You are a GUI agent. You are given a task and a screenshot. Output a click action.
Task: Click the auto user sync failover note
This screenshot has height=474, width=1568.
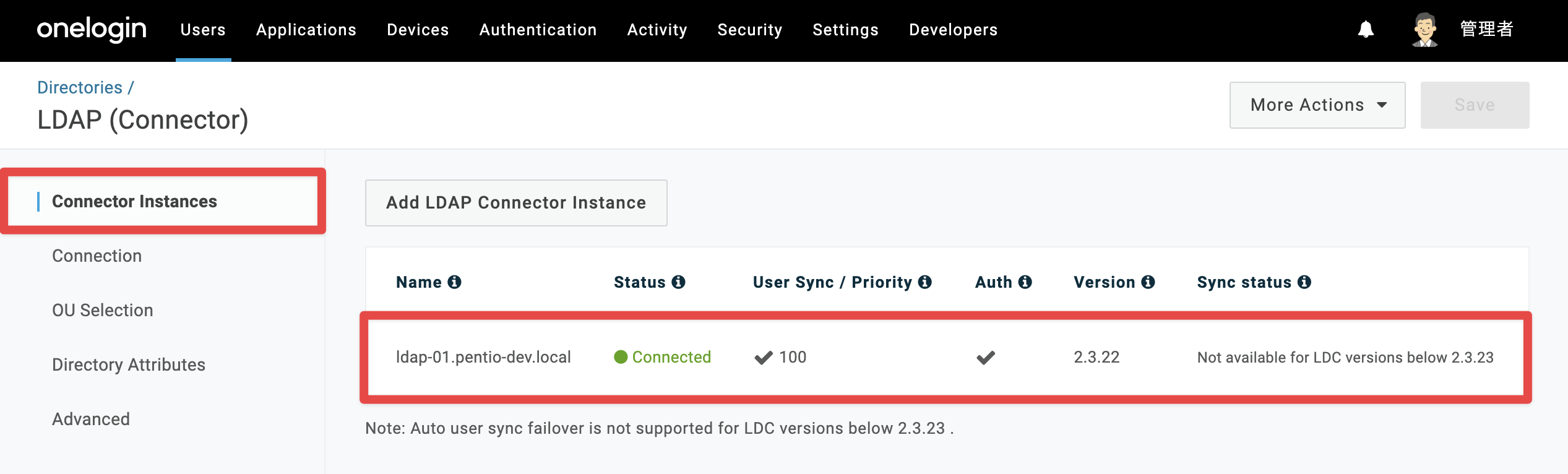(x=660, y=428)
